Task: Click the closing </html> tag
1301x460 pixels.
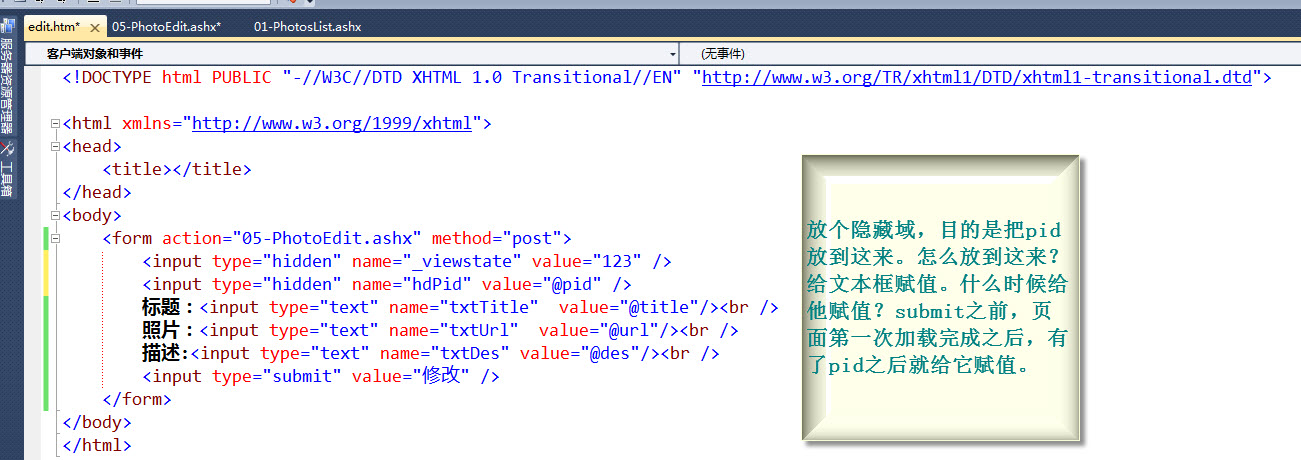Action: tap(97, 446)
